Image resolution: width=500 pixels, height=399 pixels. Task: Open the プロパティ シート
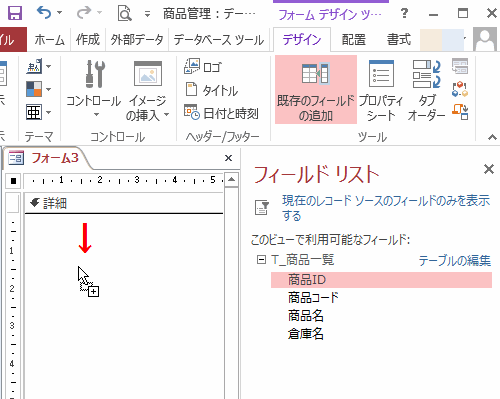pyautogui.click(x=381, y=90)
